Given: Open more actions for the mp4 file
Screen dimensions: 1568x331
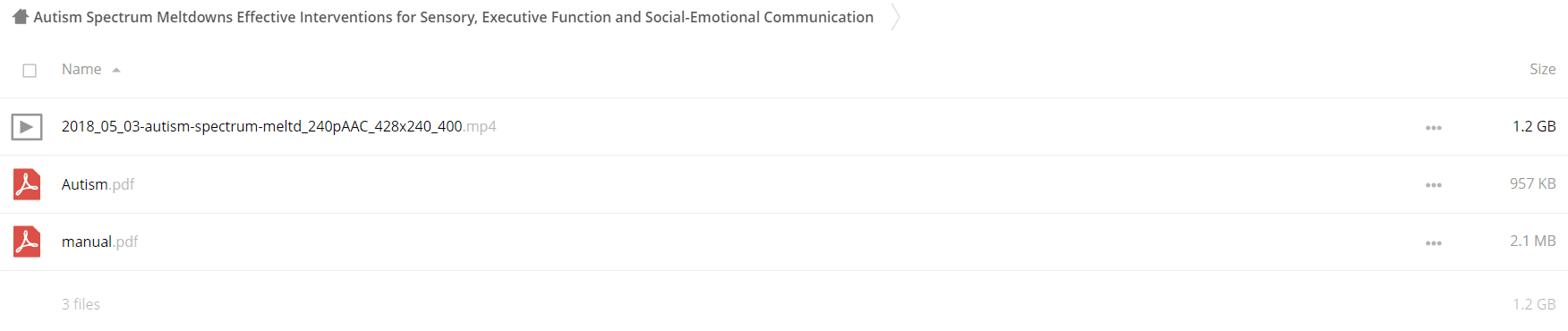Looking at the screenshot, I should 1434,128.
